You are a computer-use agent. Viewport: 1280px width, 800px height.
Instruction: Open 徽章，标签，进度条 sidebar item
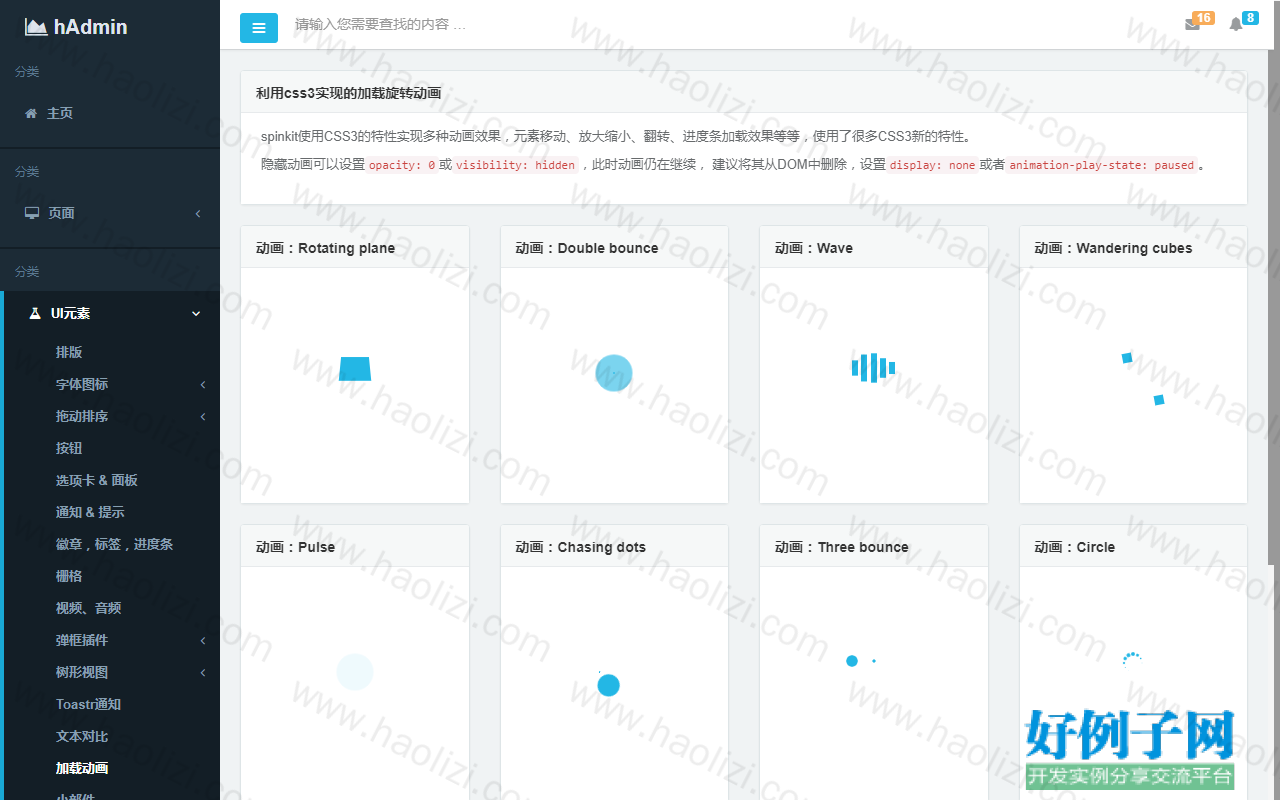(114, 544)
